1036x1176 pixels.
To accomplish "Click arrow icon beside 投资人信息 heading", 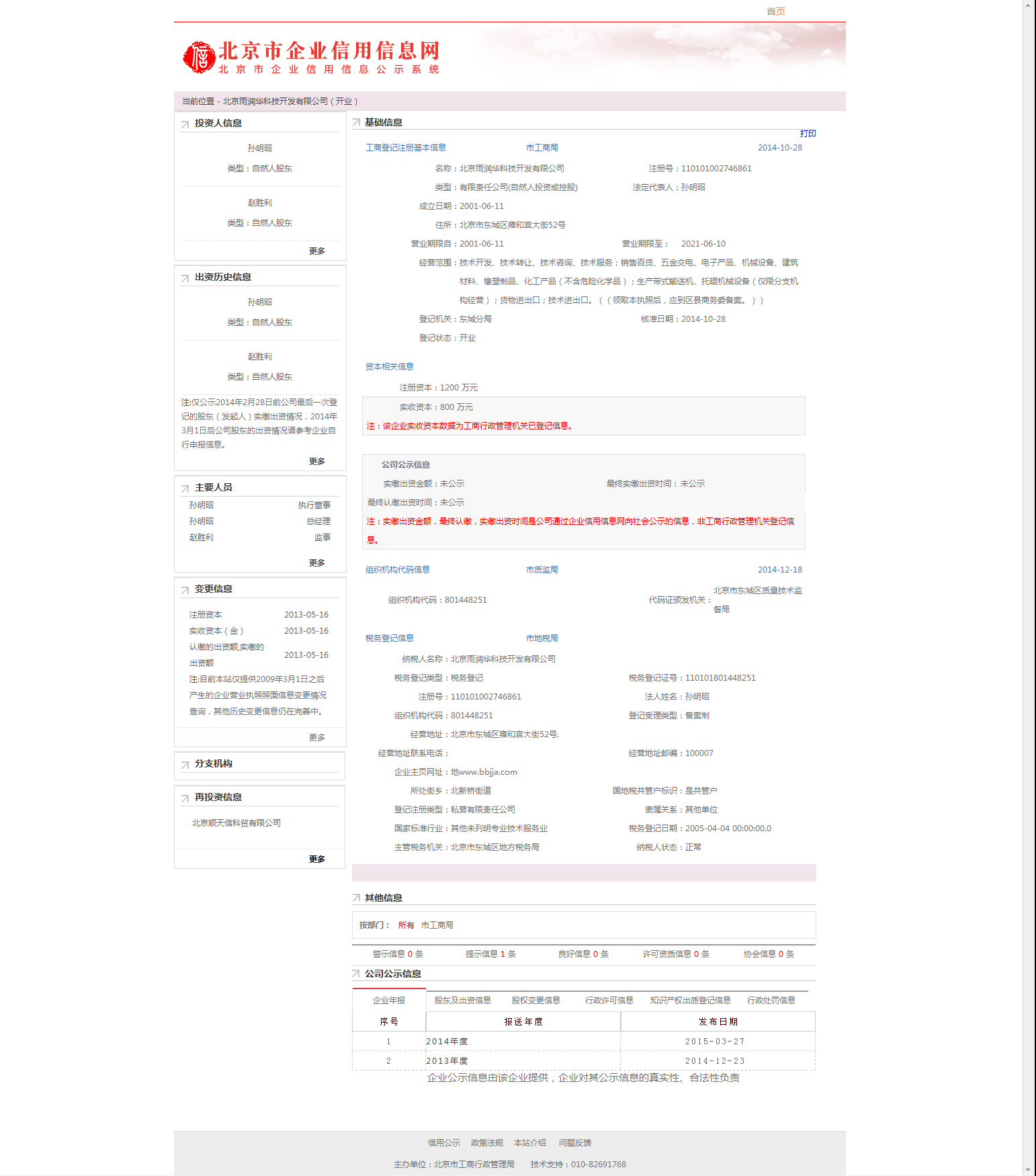I will (185, 124).
